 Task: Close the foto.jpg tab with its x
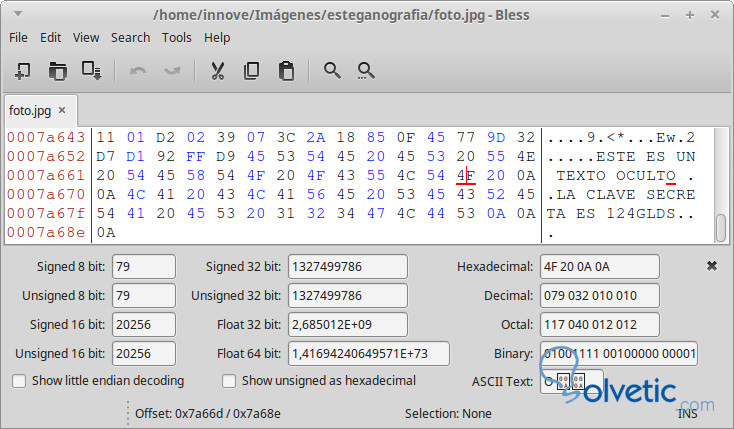point(62,111)
